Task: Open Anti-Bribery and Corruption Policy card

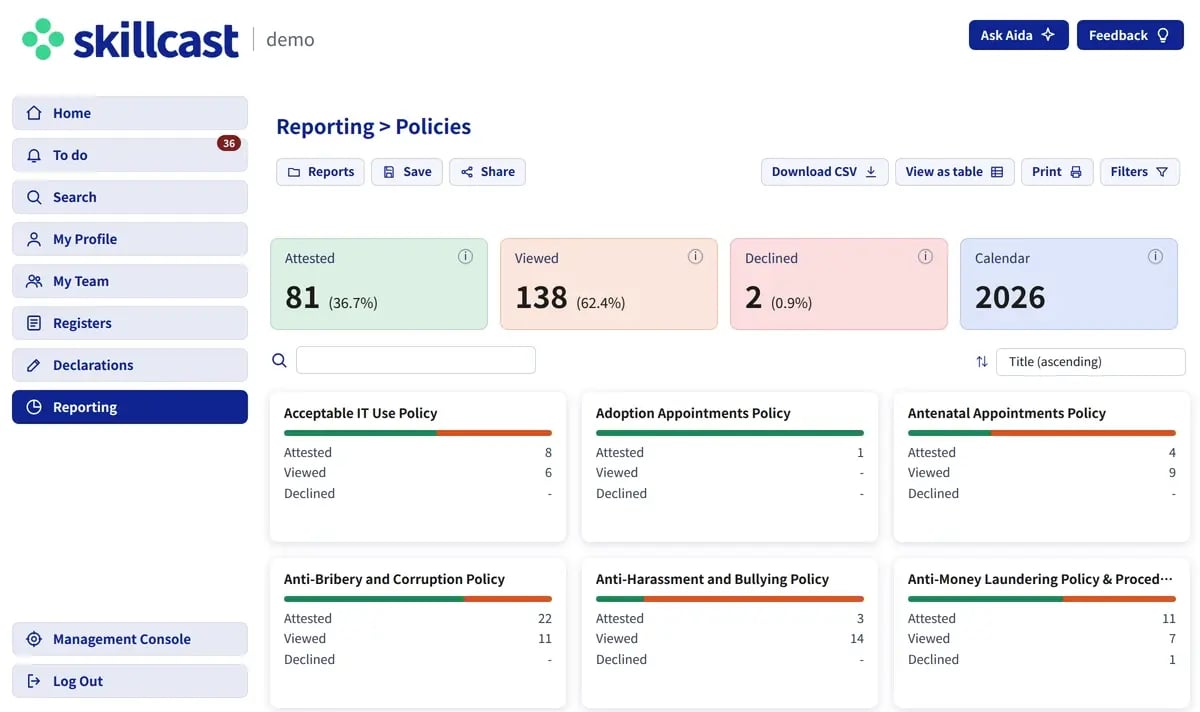Action: coord(418,633)
